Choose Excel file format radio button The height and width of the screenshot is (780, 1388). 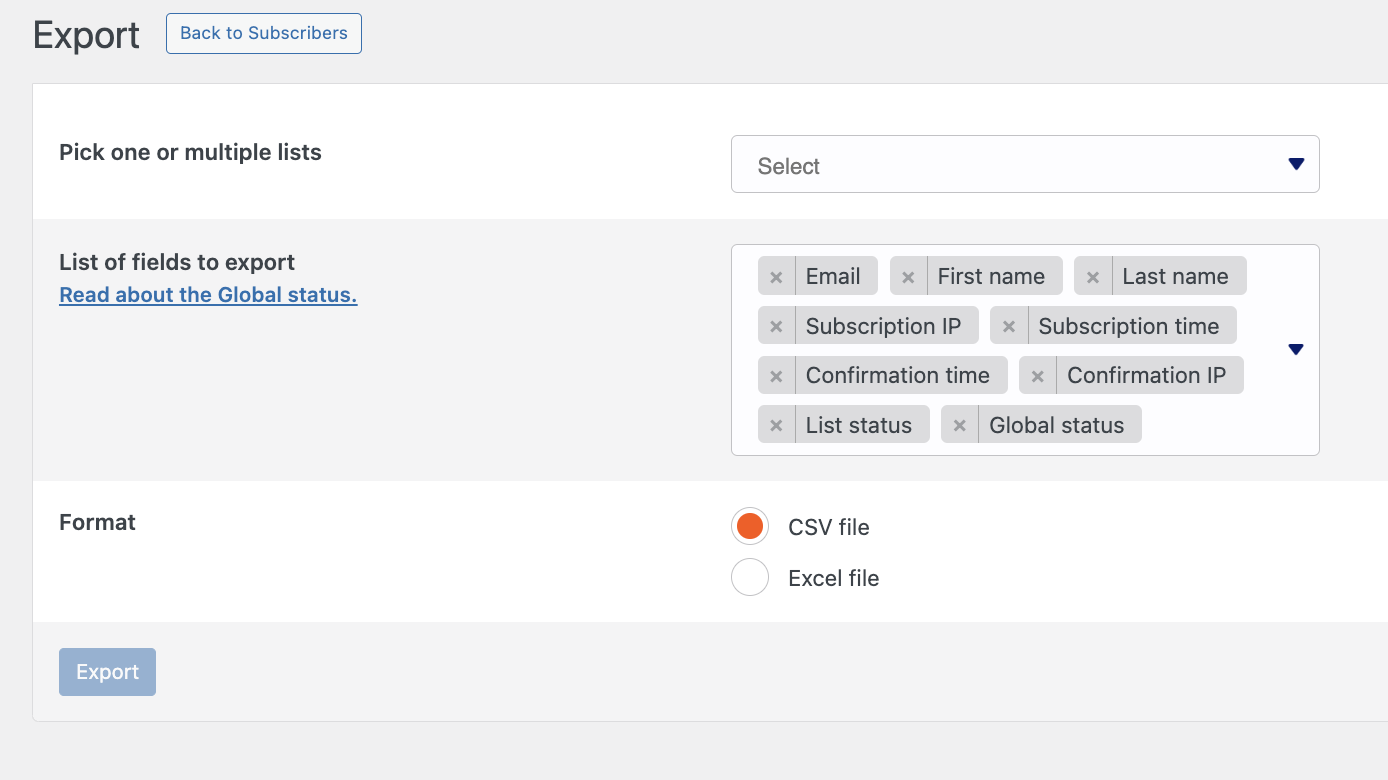pyautogui.click(x=750, y=578)
